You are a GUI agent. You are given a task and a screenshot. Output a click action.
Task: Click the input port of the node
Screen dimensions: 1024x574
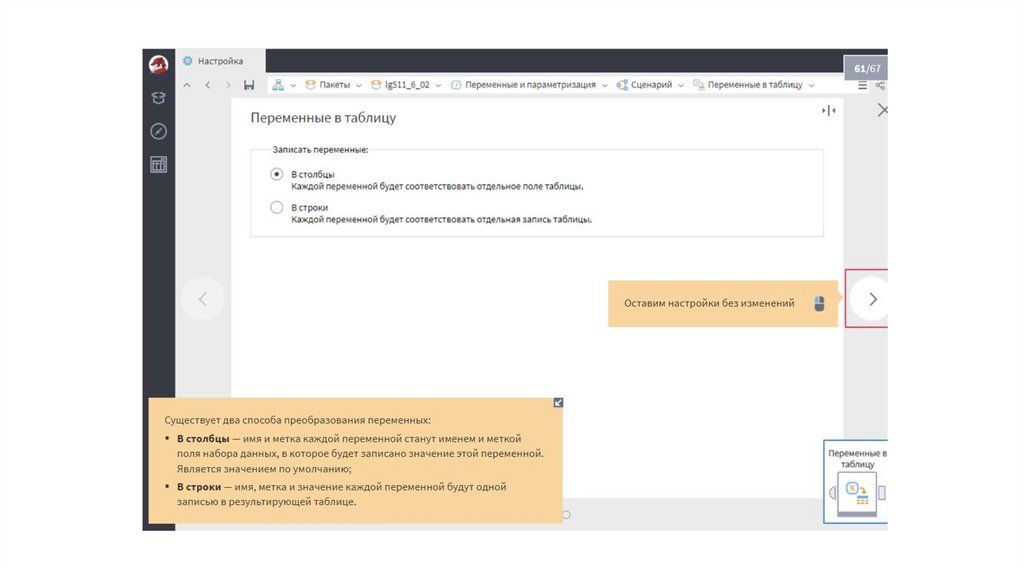(833, 493)
